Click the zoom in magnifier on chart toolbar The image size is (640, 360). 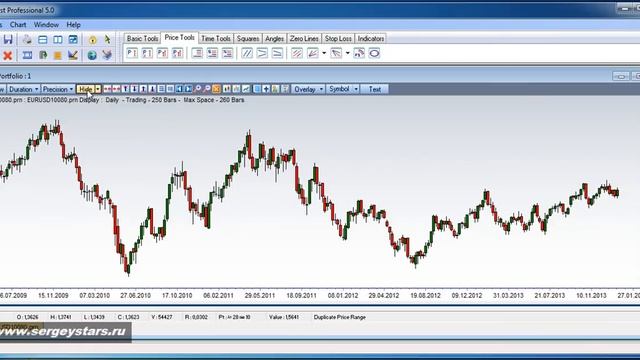click(198, 89)
